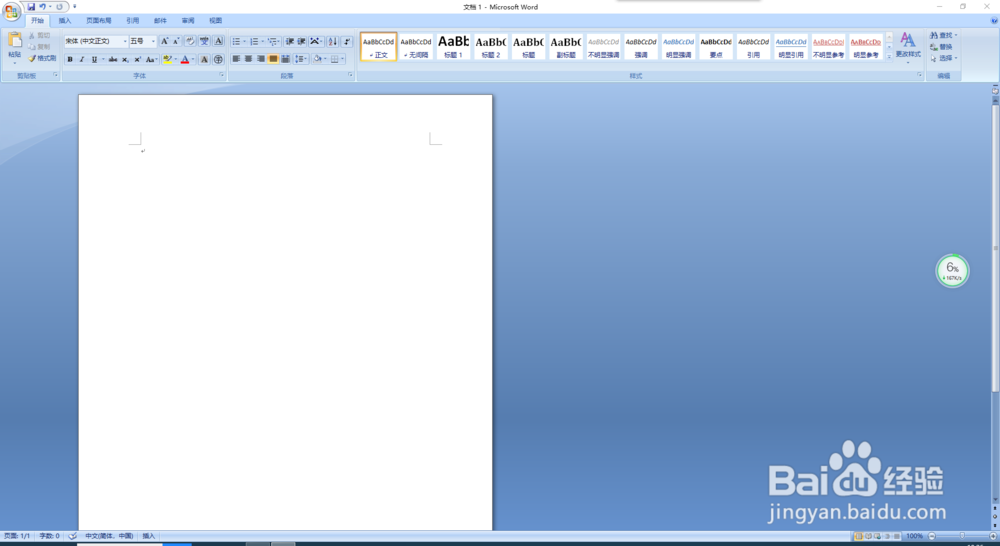Switch to the Mailings (邮件) tab
This screenshot has width=1000, height=546.
[160, 21]
